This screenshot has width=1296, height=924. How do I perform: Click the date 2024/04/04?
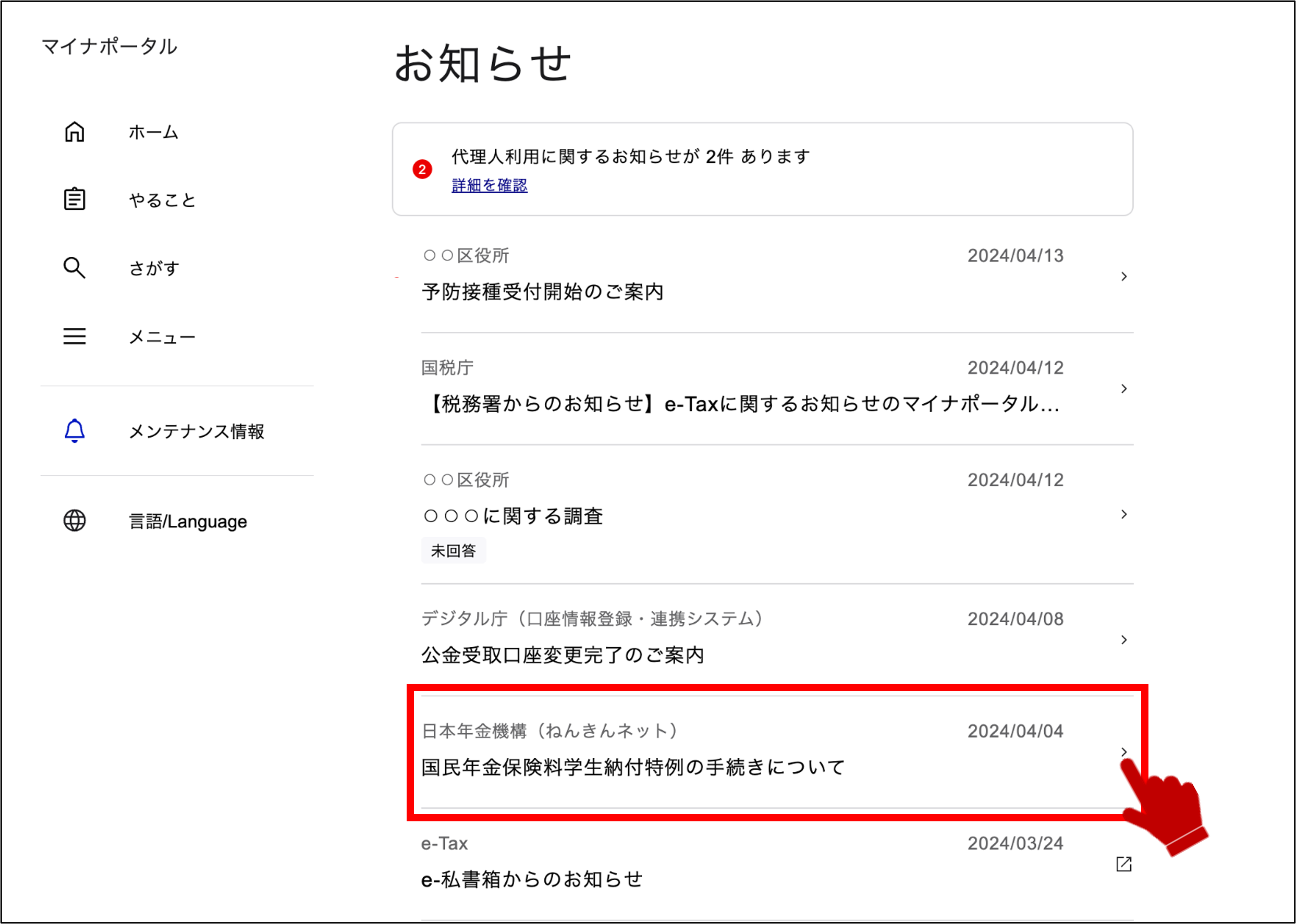[1016, 731]
